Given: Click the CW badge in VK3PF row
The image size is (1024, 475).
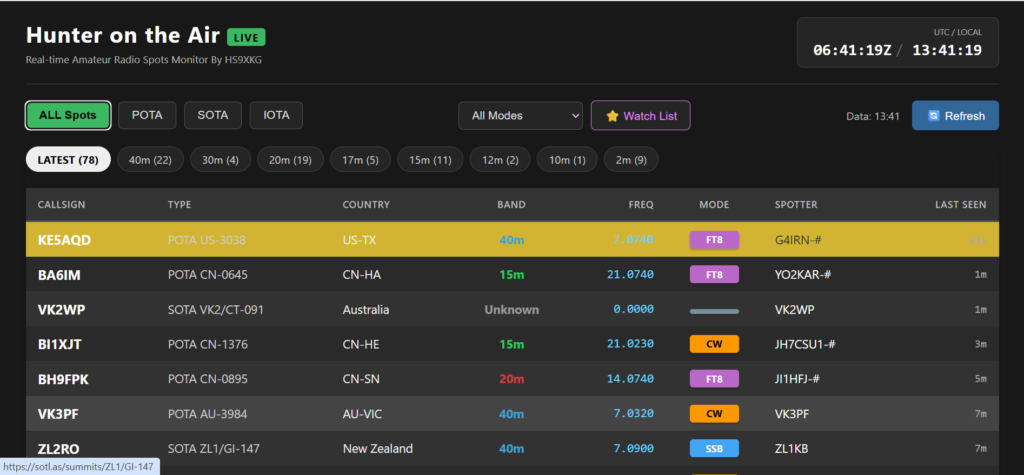Looking at the screenshot, I should coord(714,413).
